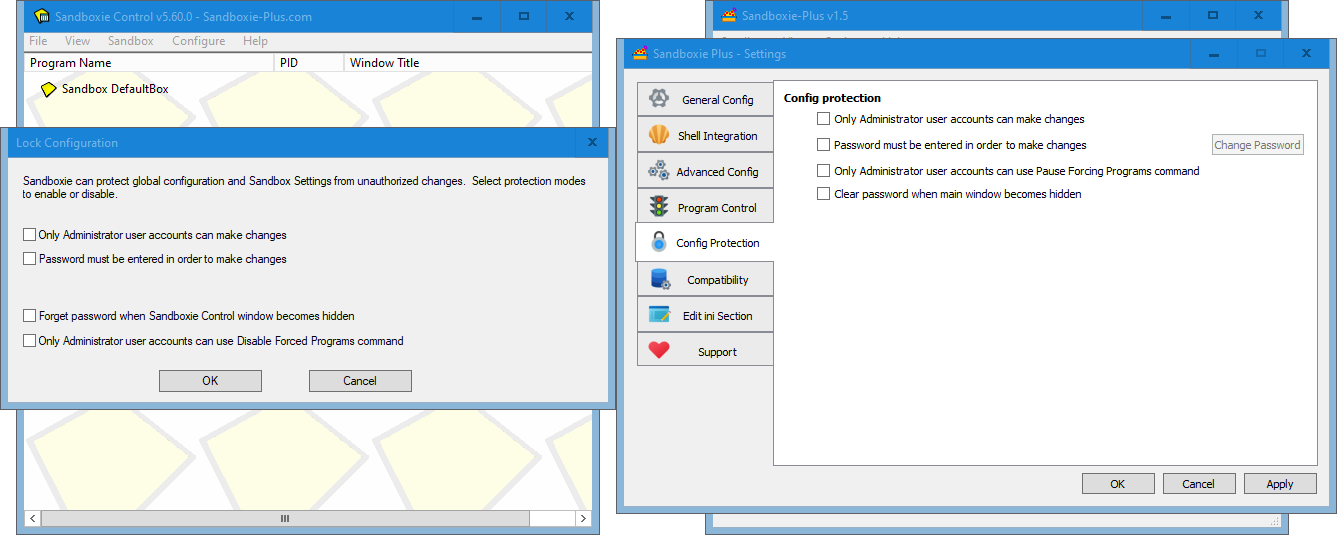Click the Compatibility database icon
The width and height of the screenshot is (1337, 535).
(x=660, y=279)
